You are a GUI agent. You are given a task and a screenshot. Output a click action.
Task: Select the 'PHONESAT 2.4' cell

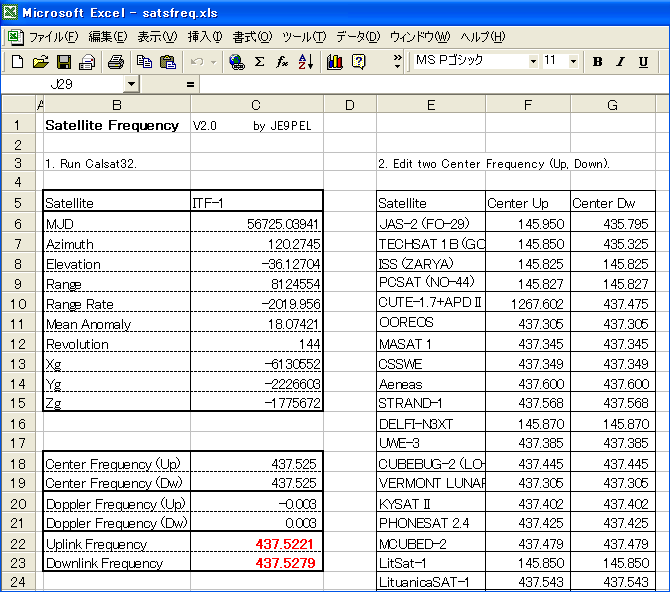[431, 523]
